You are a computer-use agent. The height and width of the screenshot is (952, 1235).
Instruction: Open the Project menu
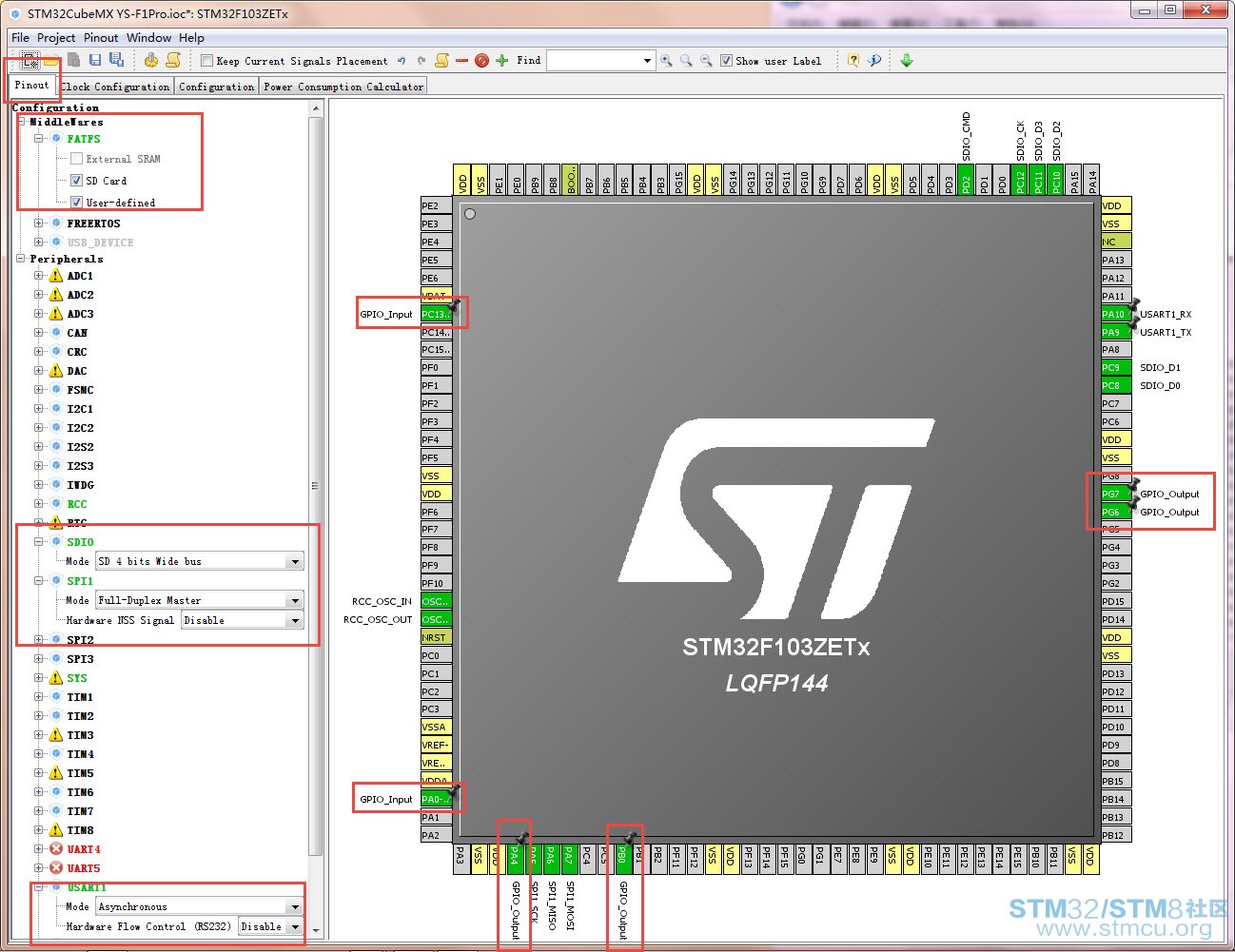coord(56,38)
